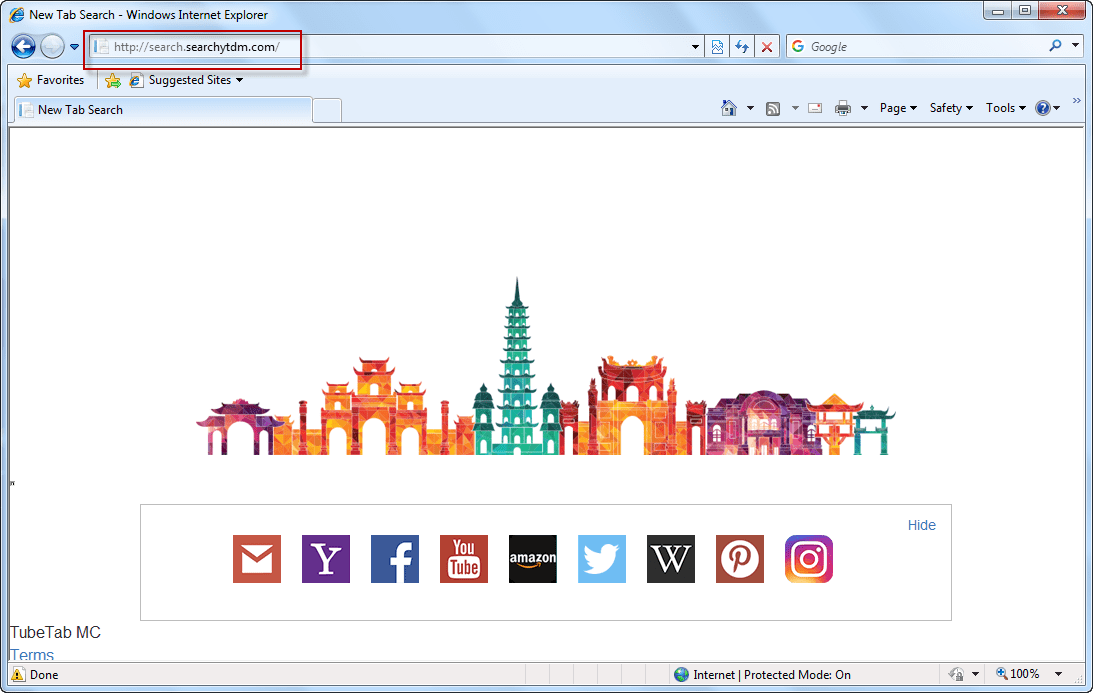Open the Pinterest shortcut tile

tap(740, 559)
